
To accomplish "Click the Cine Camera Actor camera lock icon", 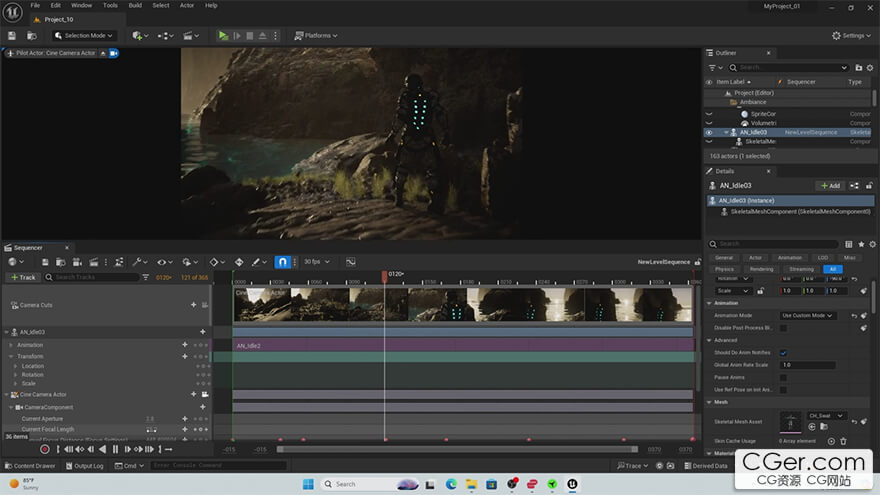I will pos(205,395).
